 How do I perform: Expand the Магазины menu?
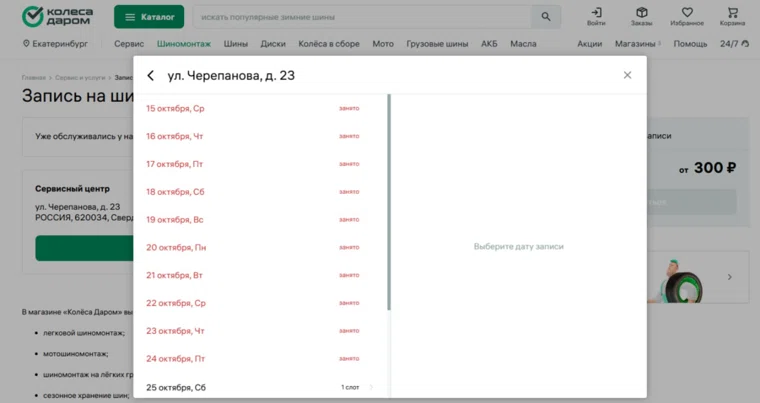(x=637, y=44)
